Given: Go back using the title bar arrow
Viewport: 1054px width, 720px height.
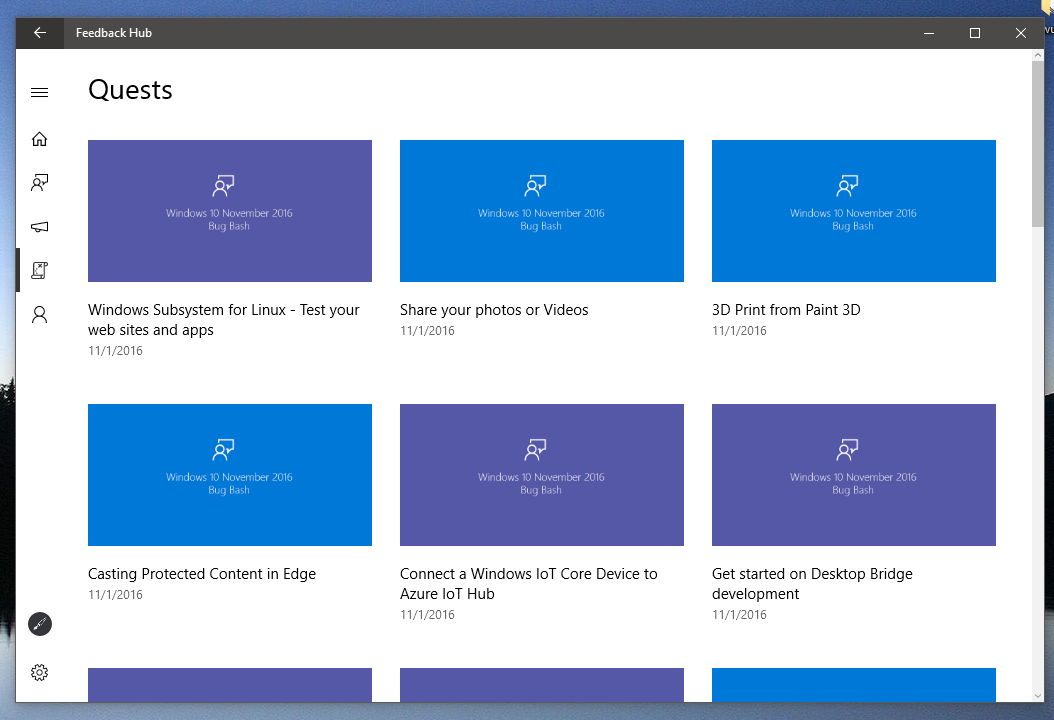Looking at the screenshot, I should 40,33.
